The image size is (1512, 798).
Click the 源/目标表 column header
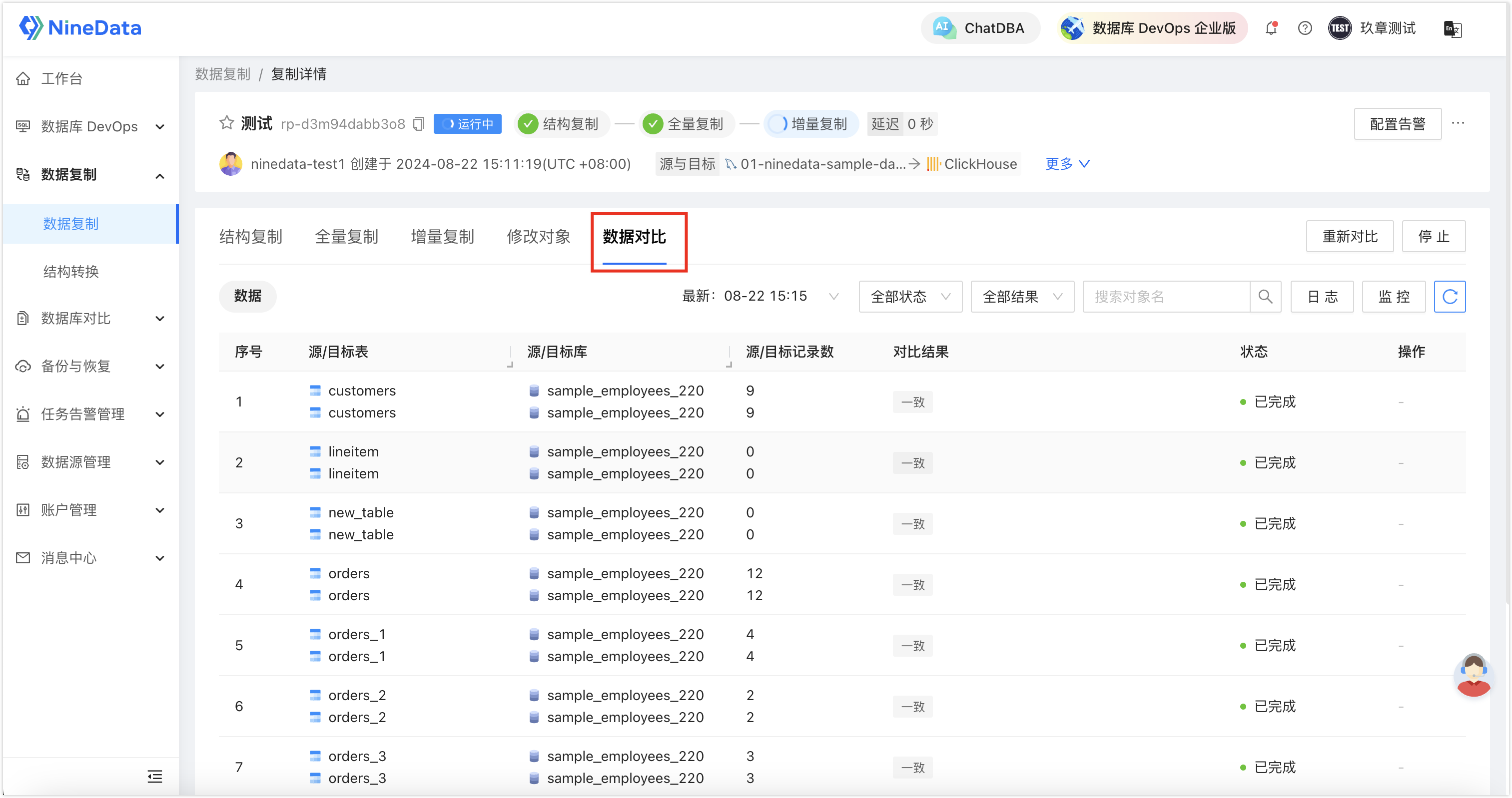tap(338, 352)
